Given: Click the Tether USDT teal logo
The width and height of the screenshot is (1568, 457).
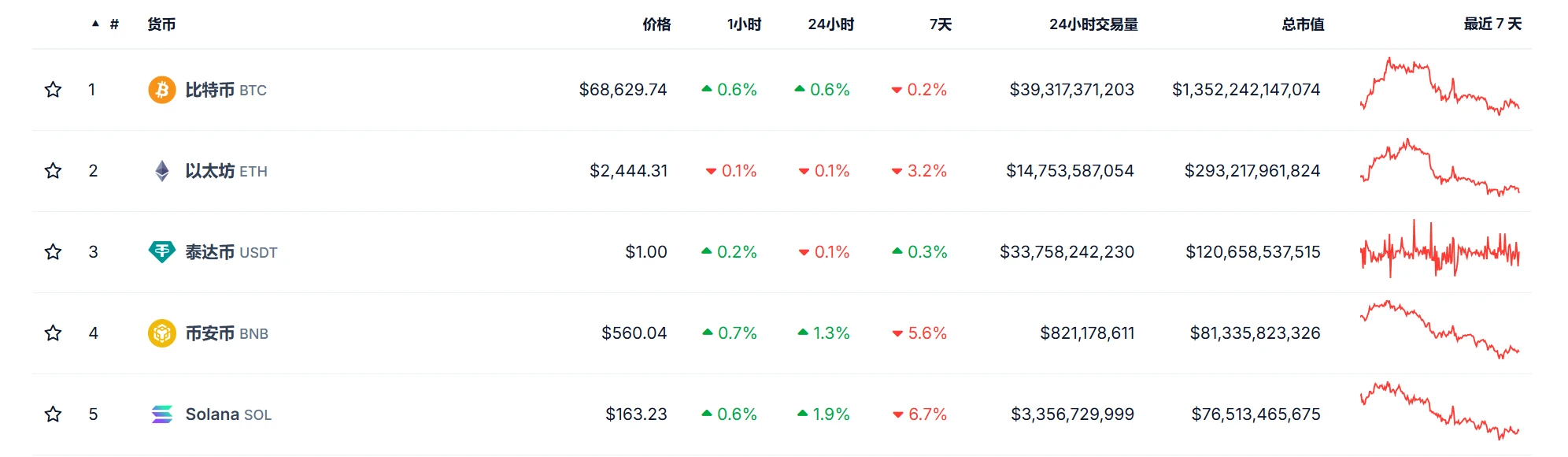Looking at the screenshot, I should point(161,252).
